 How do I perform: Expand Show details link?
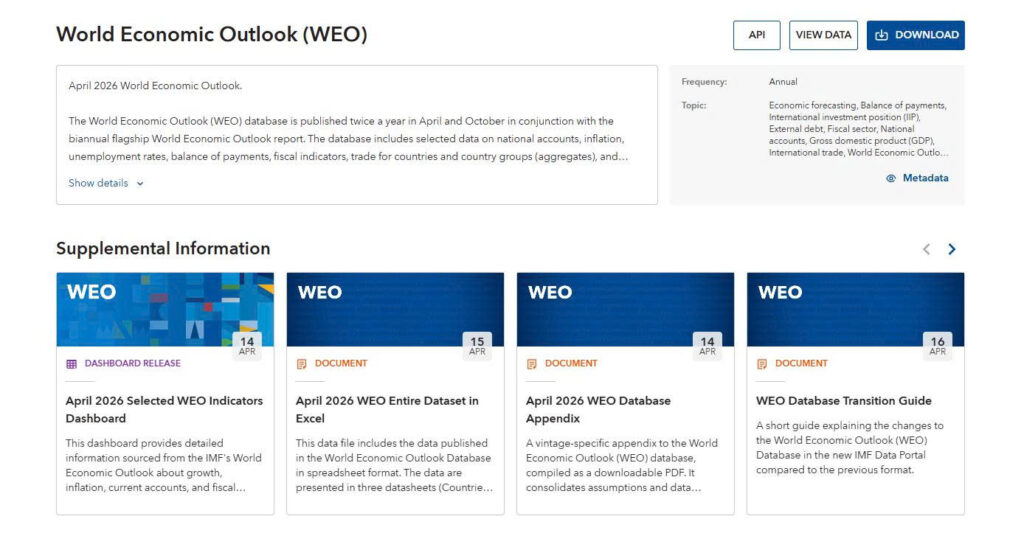pos(106,183)
